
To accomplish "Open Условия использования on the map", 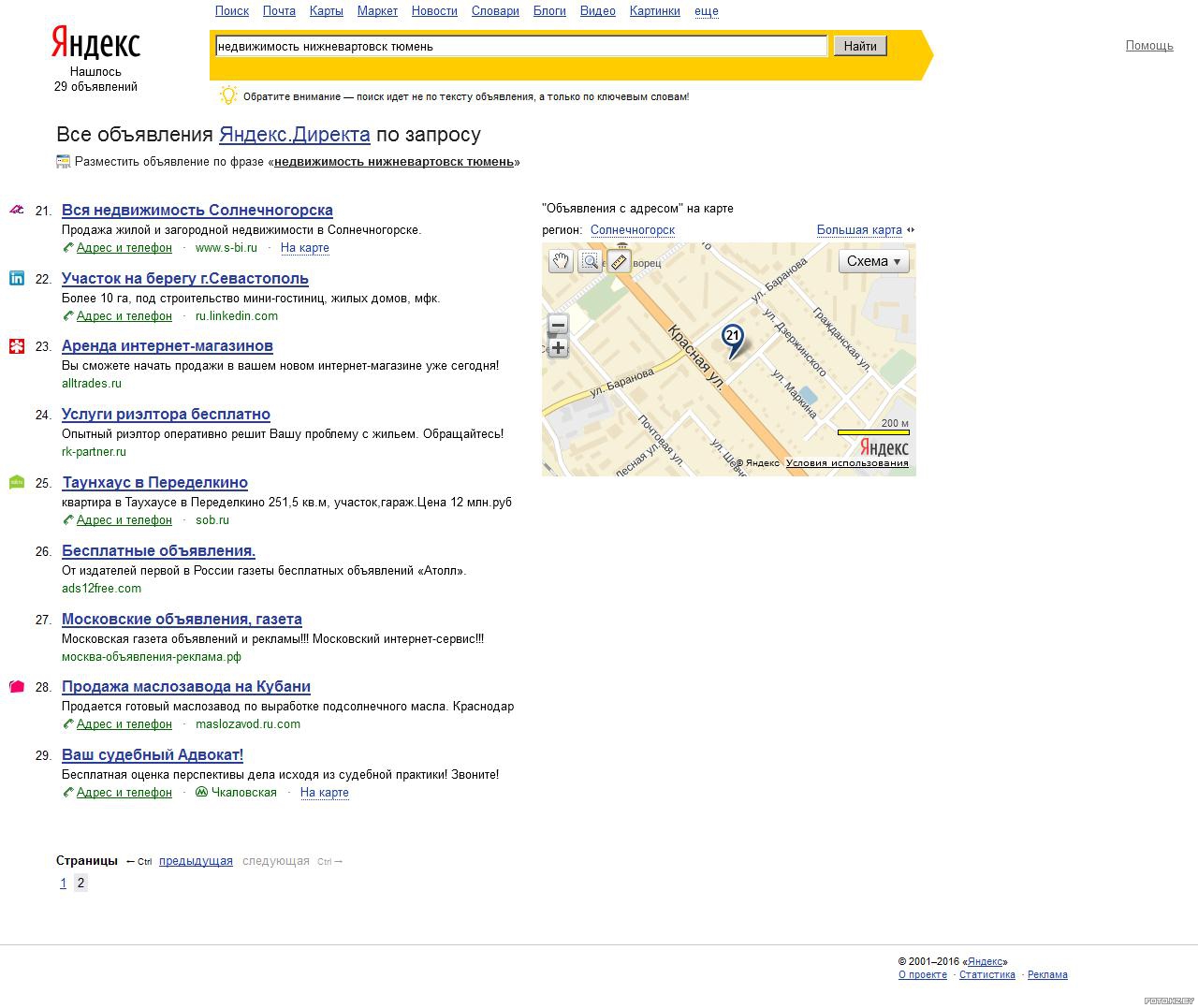I will pyautogui.click(x=847, y=462).
